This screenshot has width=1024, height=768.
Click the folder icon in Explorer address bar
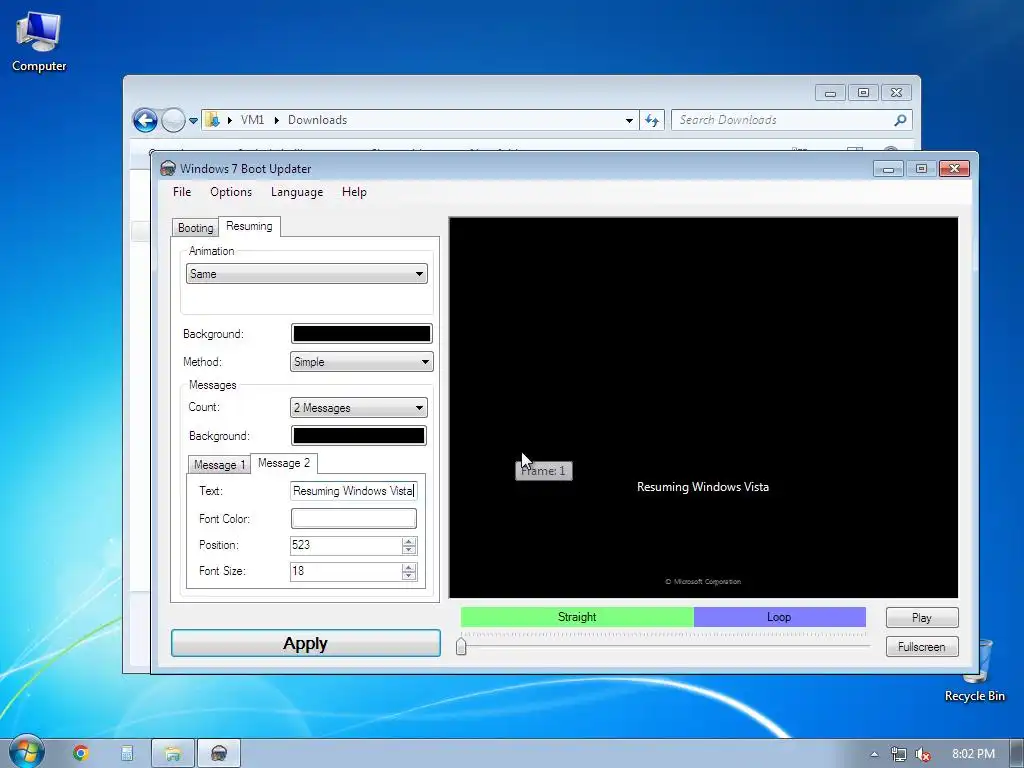tap(212, 120)
